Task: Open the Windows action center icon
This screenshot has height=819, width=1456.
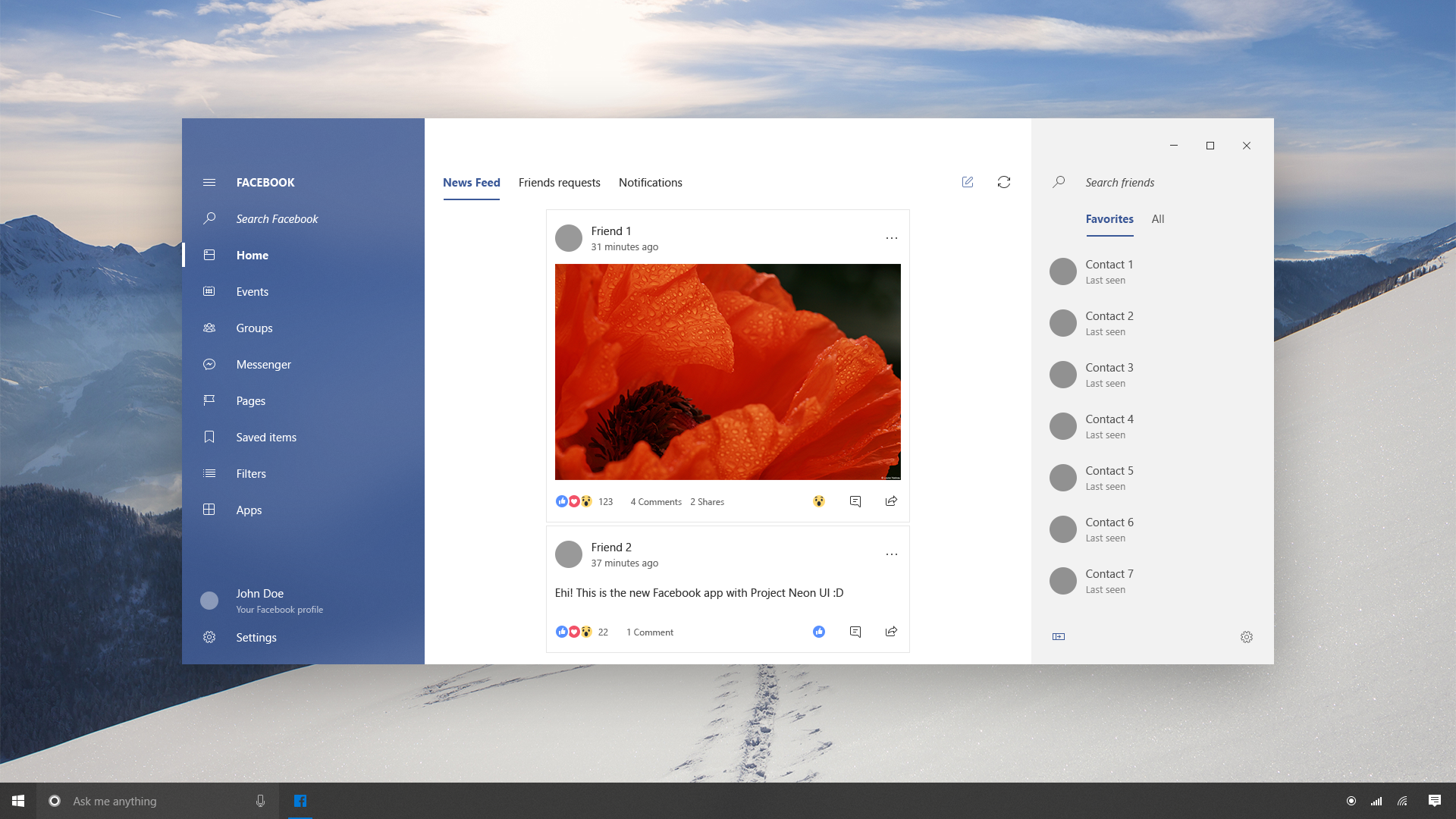Action: 1435,801
